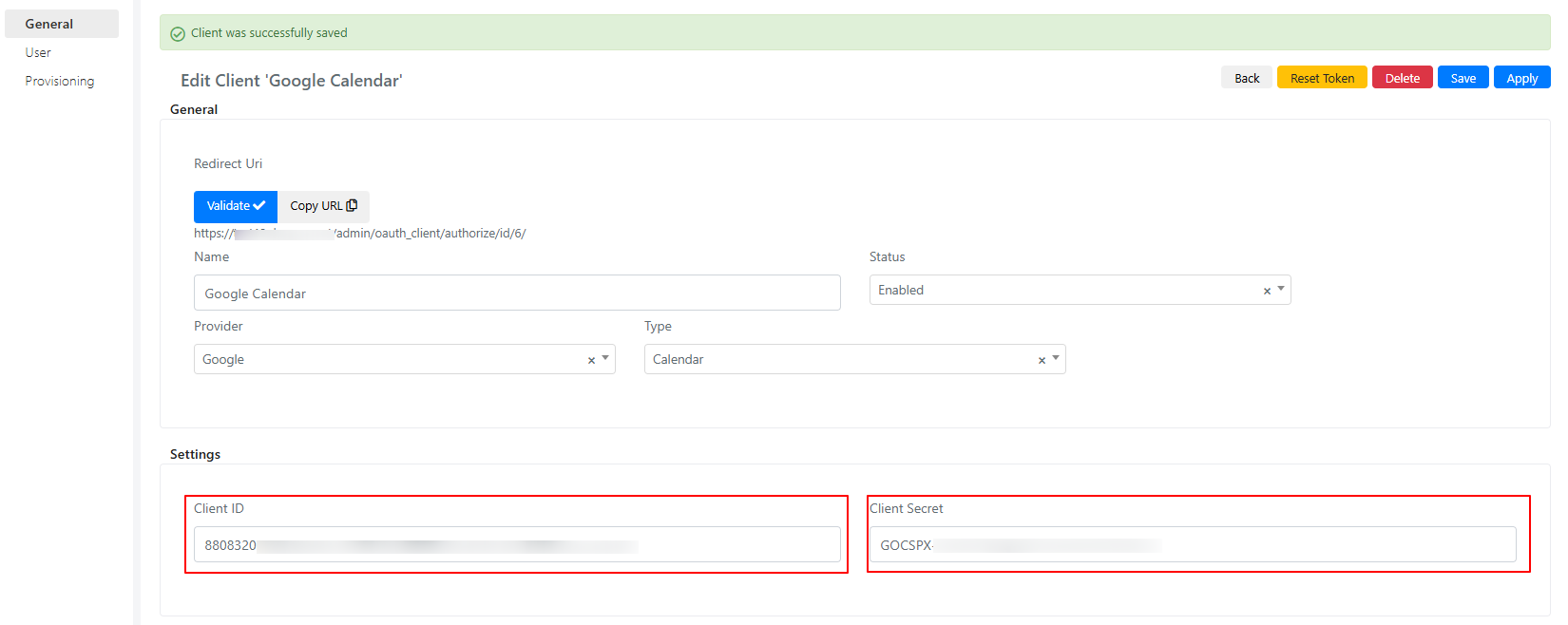Validate the redirect URI
The image size is (1568, 625).
pyautogui.click(x=236, y=206)
